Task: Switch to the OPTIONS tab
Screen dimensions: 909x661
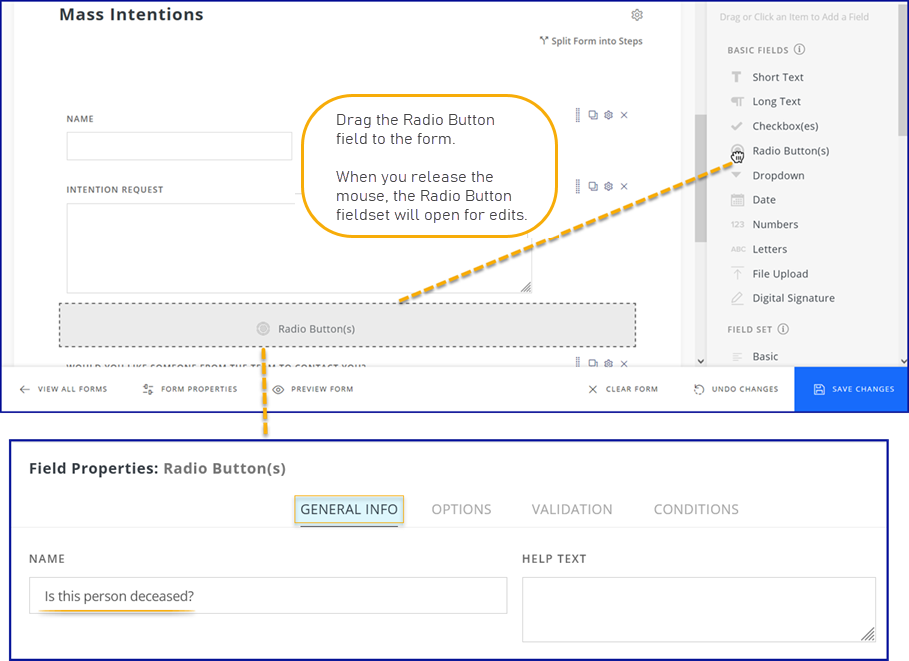Action: point(461,509)
